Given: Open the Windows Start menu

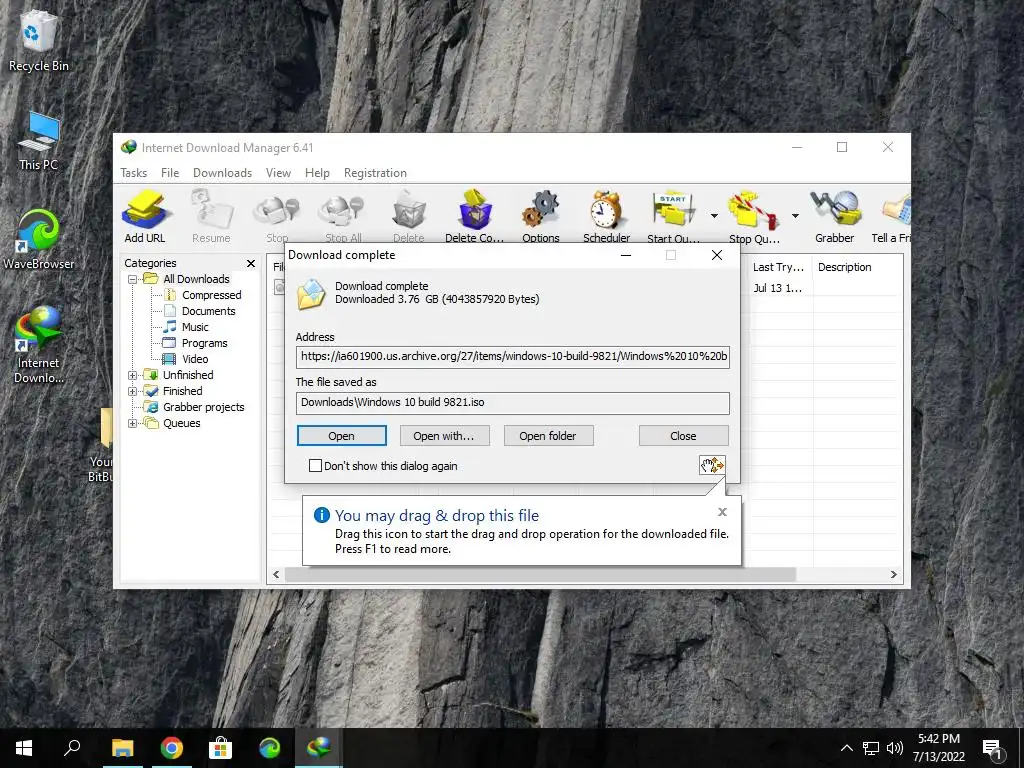Looking at the screenshot, I should (x=24, y=748).
